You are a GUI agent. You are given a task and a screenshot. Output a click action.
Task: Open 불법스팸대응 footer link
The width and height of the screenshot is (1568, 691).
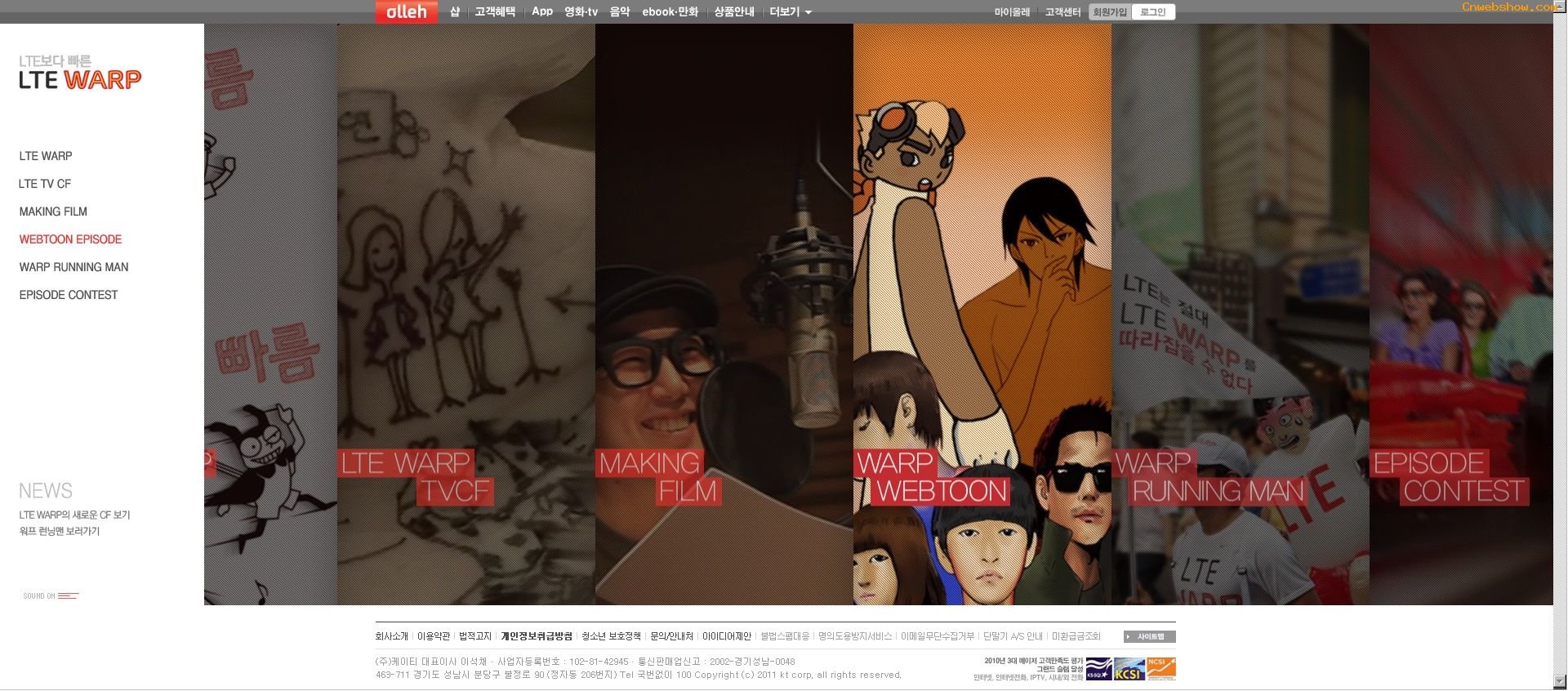coord(785,636)
